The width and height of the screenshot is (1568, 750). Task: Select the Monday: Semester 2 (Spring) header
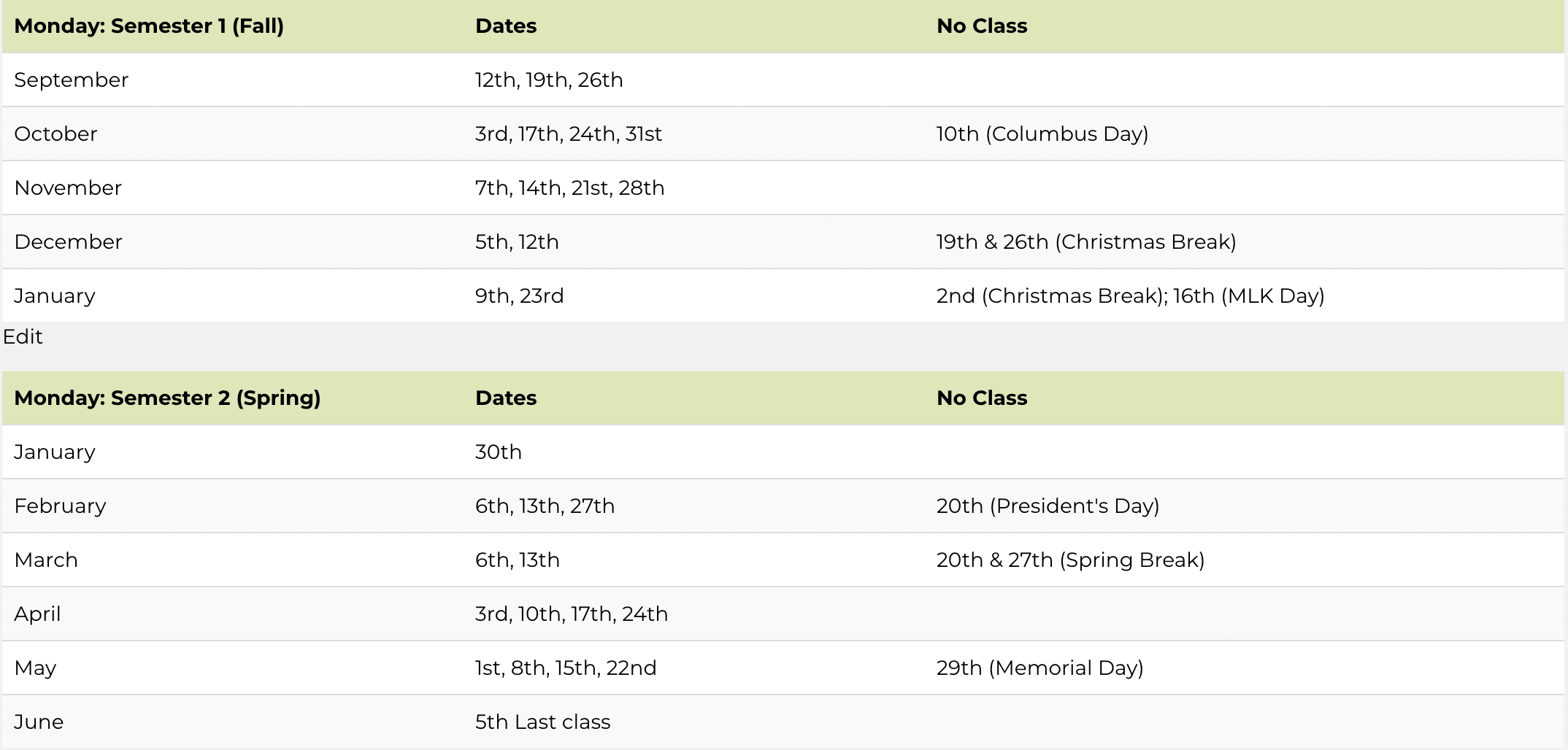(x=167, y=398)
